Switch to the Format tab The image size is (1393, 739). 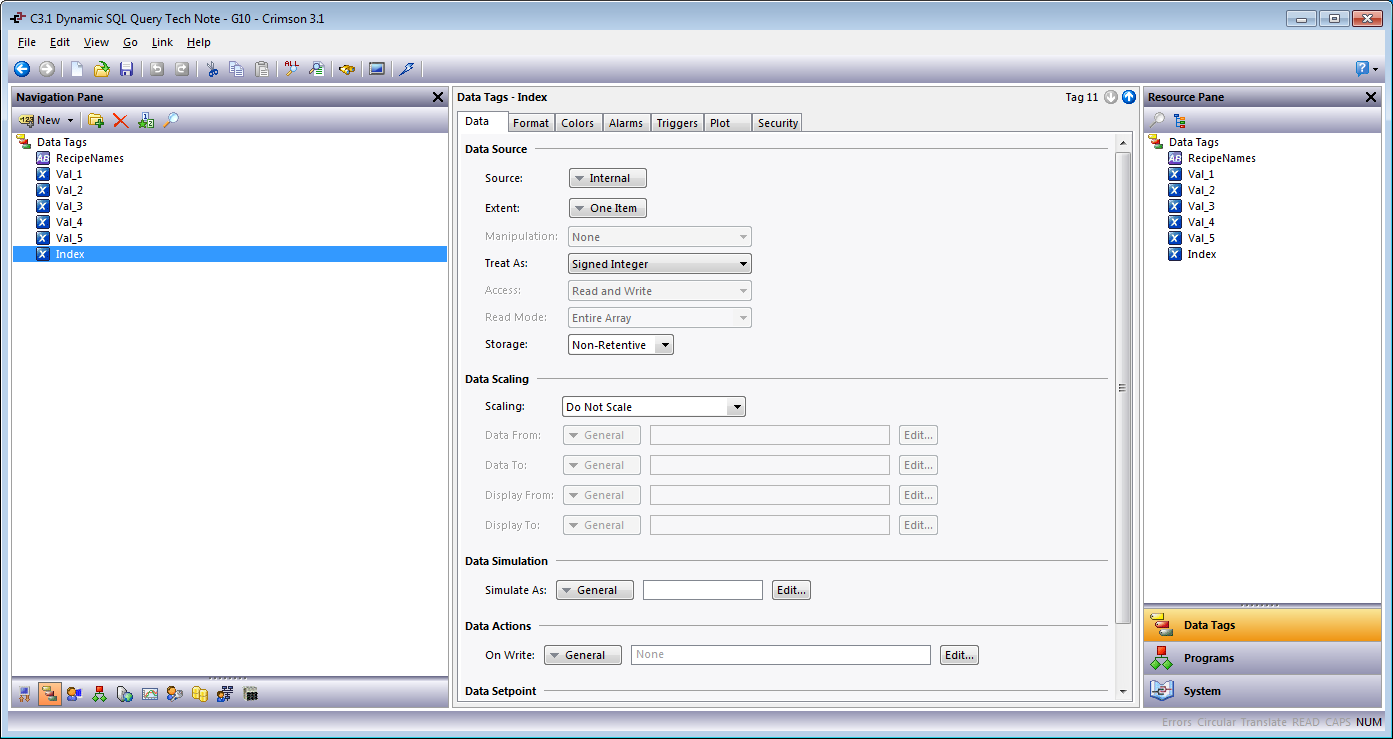coord(531,123)
